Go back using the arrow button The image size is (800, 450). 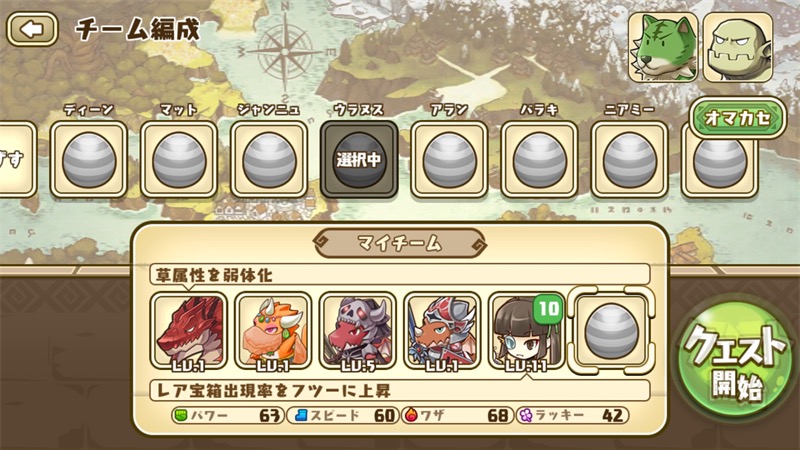[x=32, y=29]
